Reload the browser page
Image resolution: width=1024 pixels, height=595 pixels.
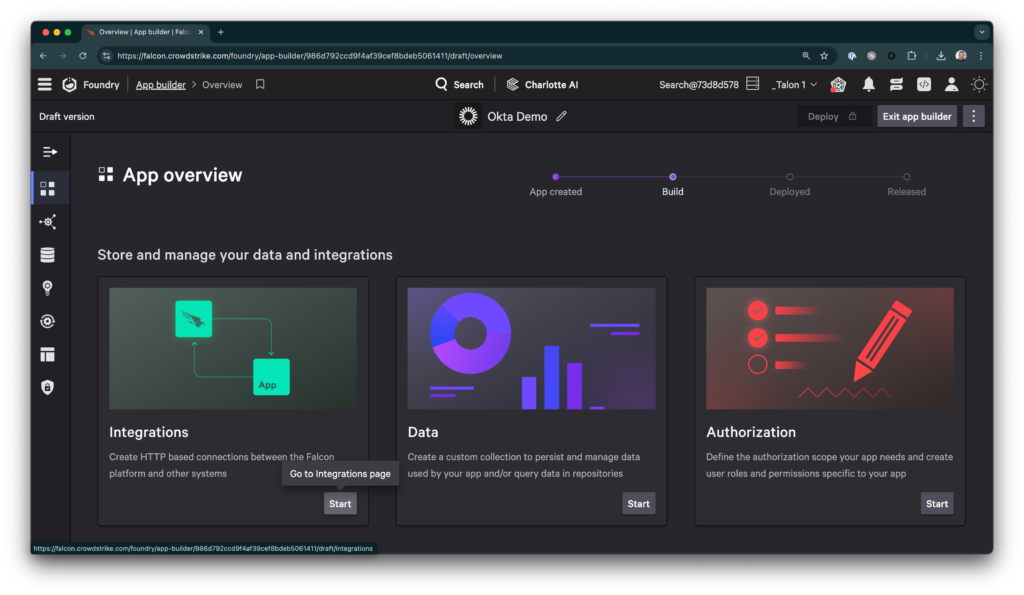click(x=83, y=56)
